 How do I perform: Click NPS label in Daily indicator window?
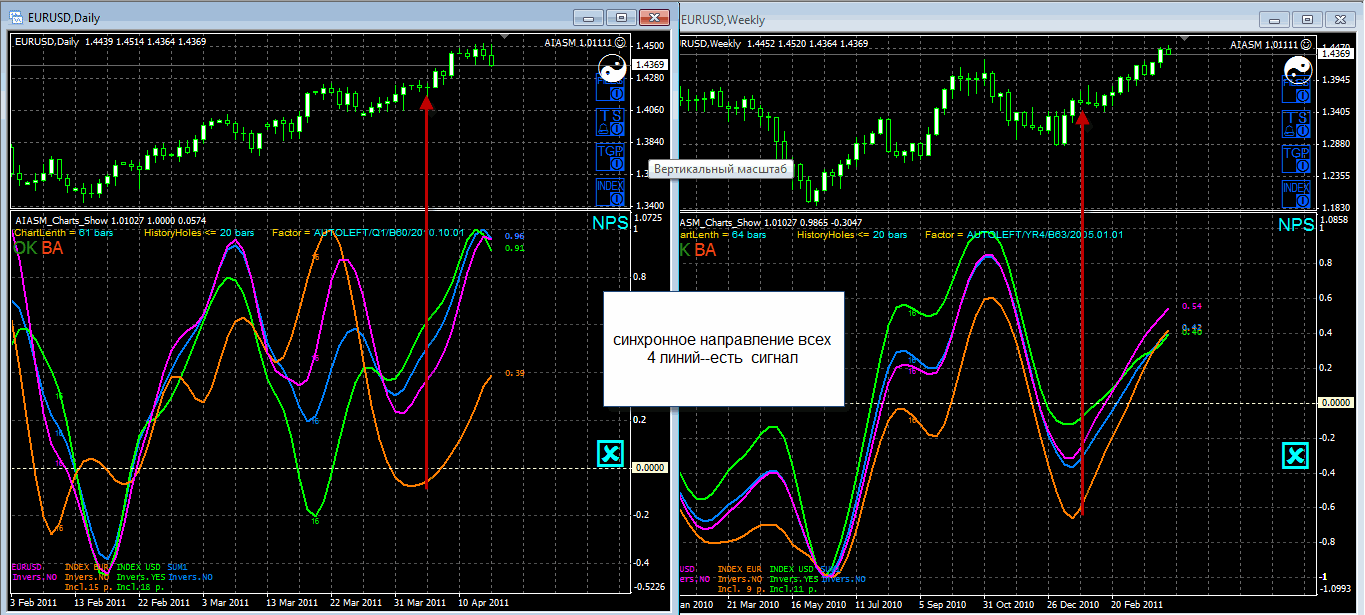click(610, 224)
